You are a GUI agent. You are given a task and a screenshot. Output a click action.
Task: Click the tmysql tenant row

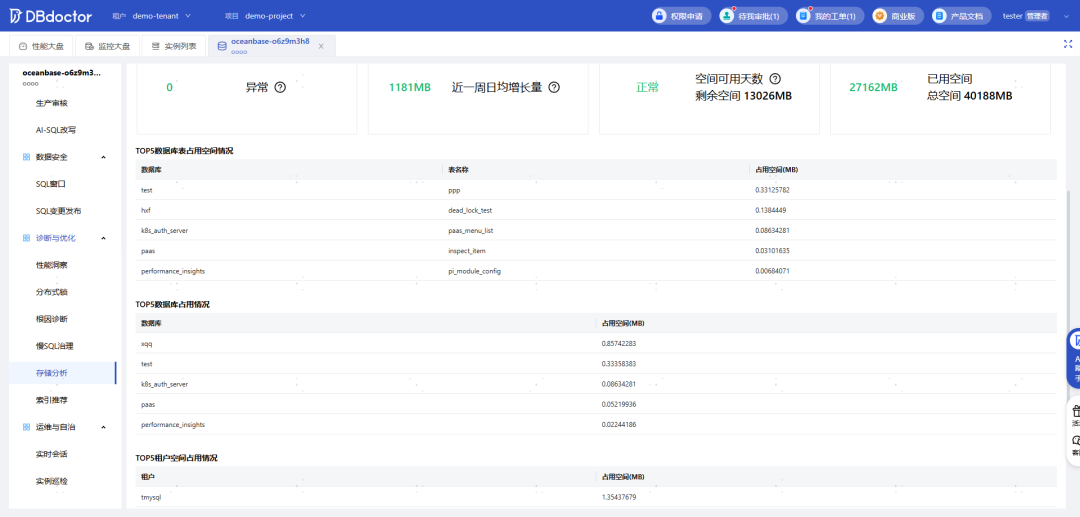(x=596, y=496)
